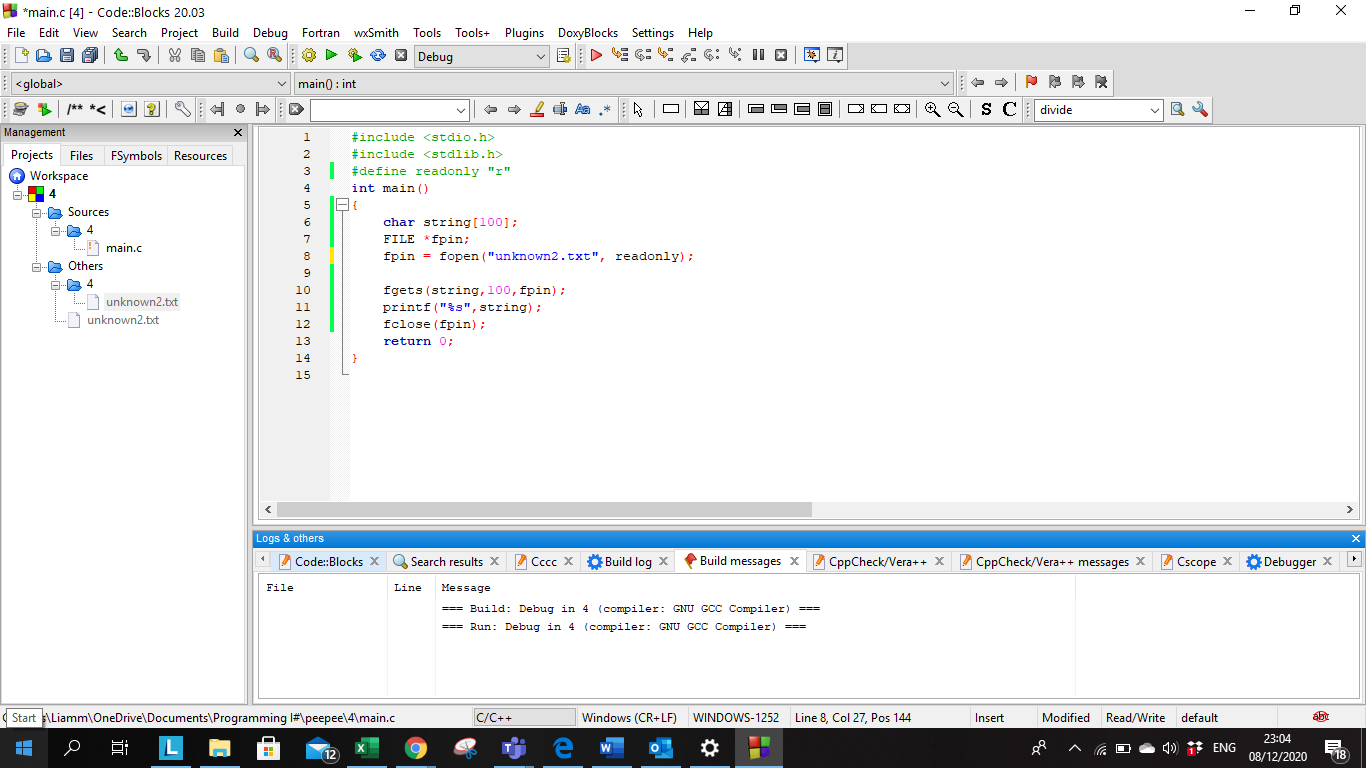Viewport: 1366px width, 768px height.
Task: Open Find with the magnifying glass icon
Action: point(252,56)
